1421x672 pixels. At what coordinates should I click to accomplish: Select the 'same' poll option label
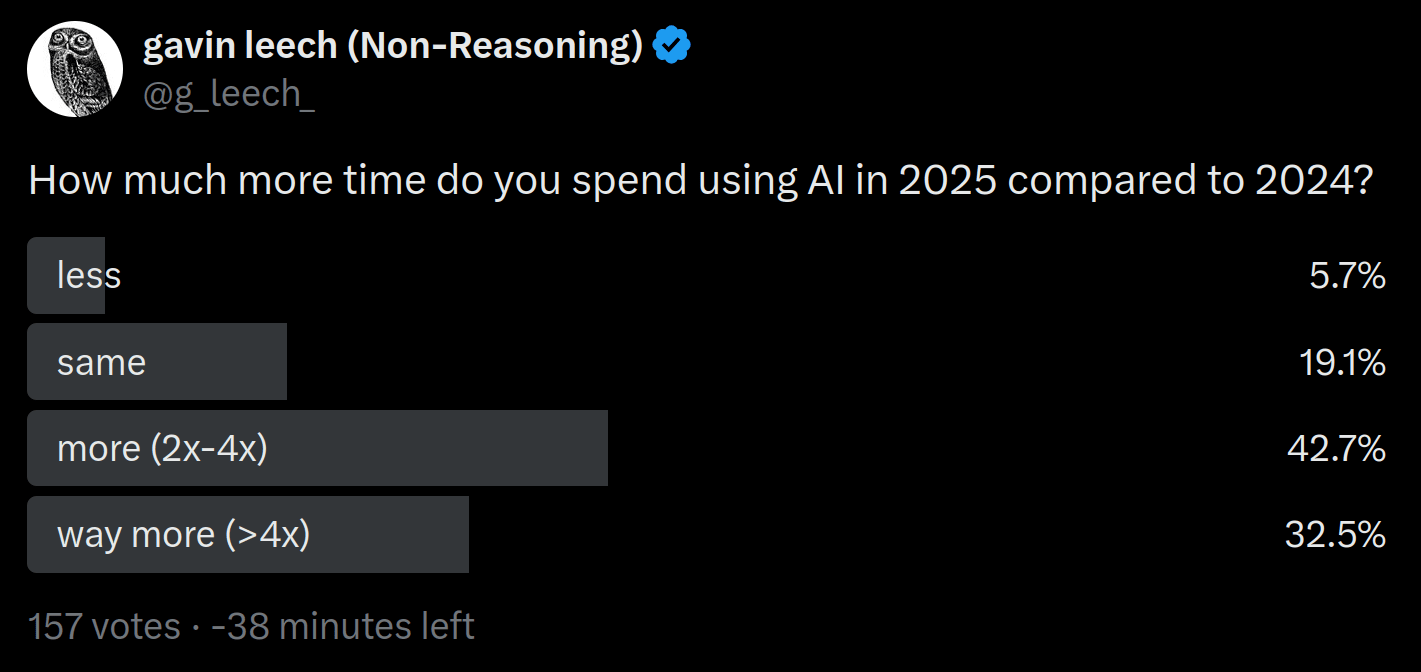[x=101, y=362]
